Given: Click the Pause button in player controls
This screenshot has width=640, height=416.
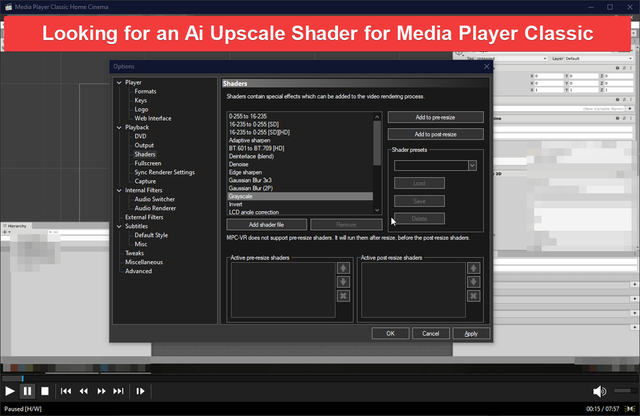Looking at the screenshot, I should coord(27,391).
